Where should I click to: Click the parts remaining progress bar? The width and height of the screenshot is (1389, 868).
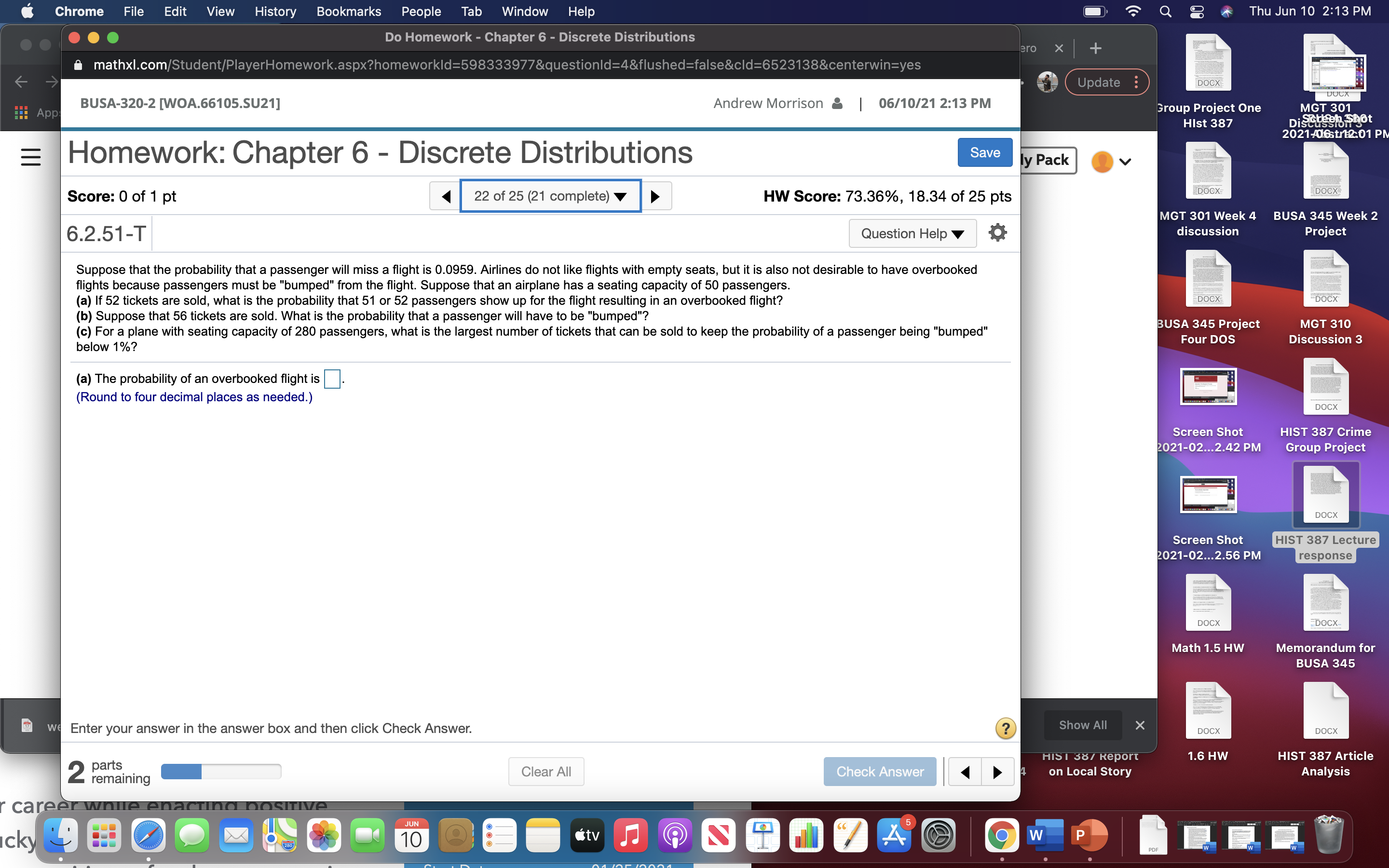point(221,771)
